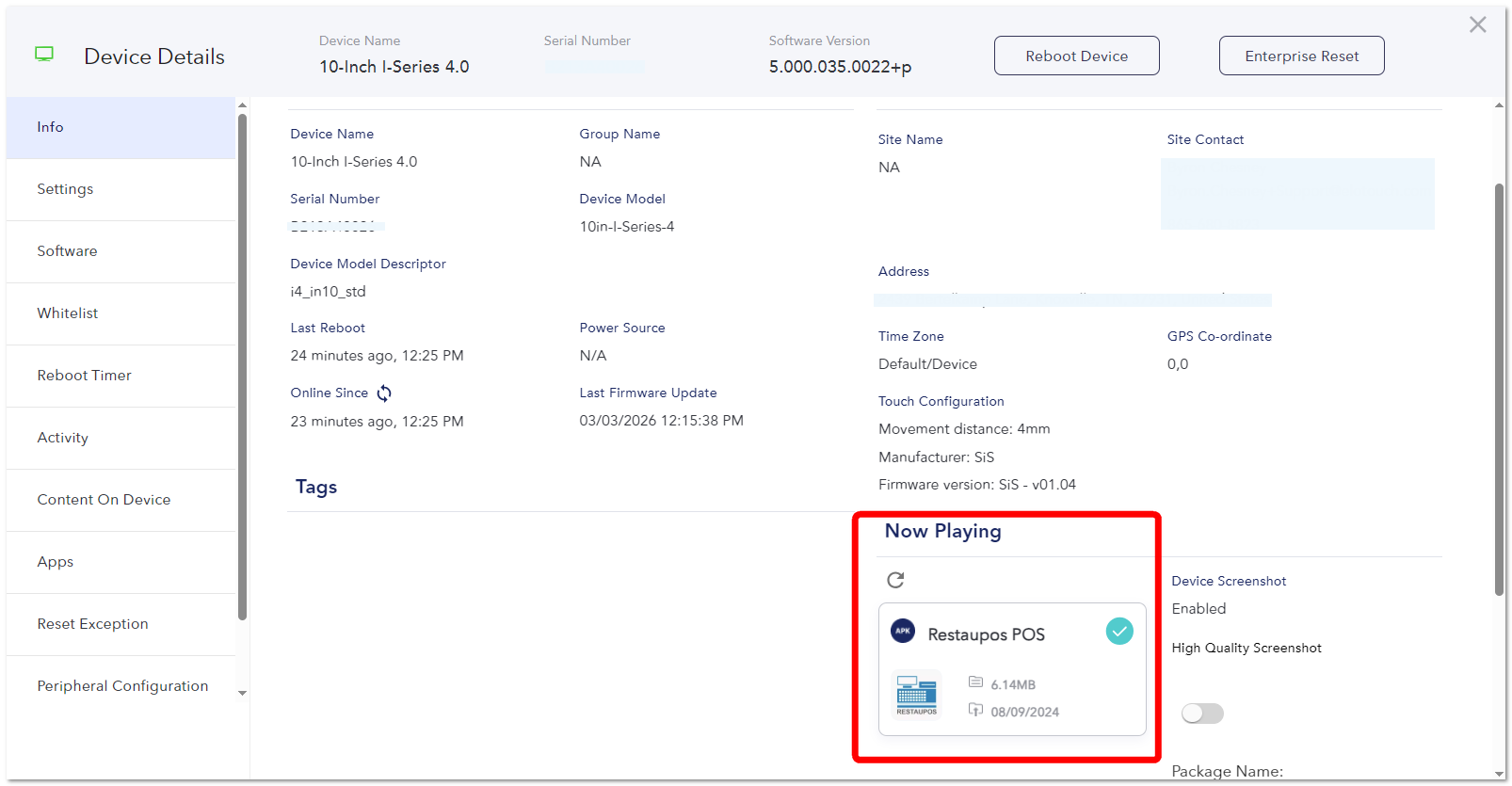Click the i4_in10_std descriptor value
1512x786 pixels.
328,292
